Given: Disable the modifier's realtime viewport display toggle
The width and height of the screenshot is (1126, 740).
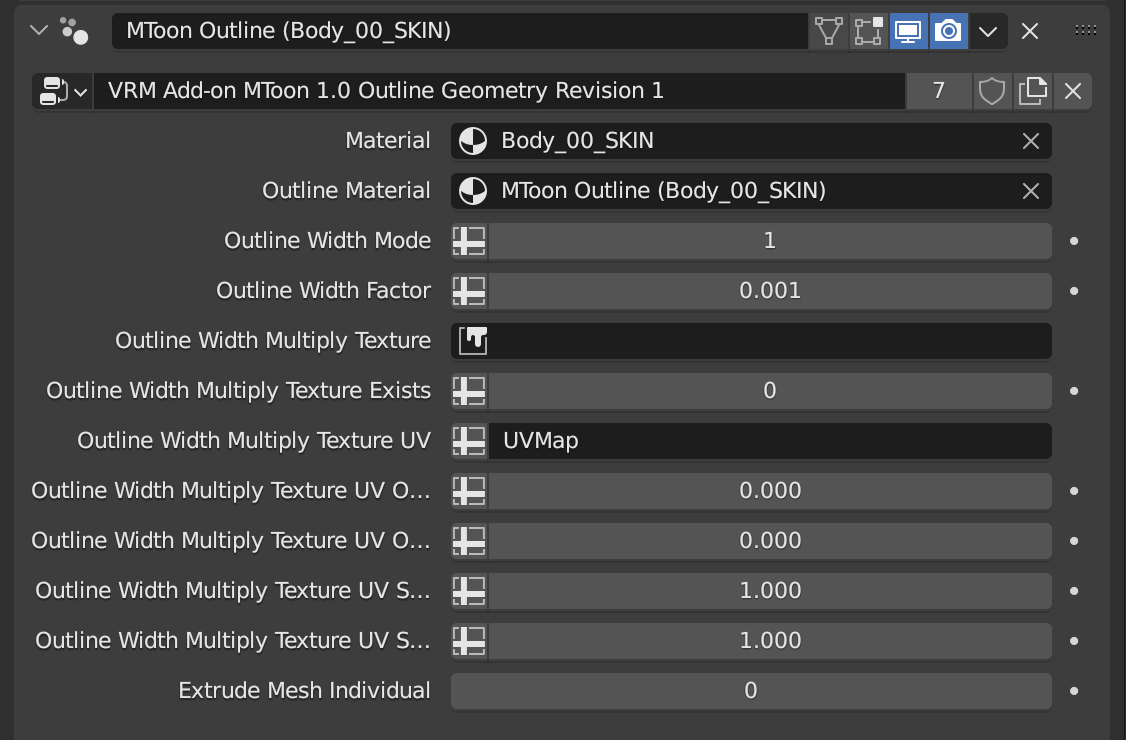Looking at the screenshot, I should pyautogui.click(x=908, y=31).
